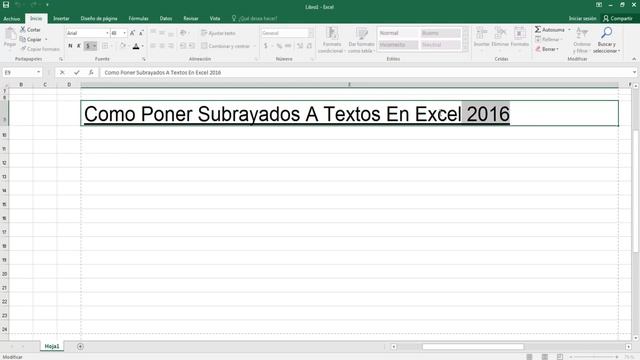Click the horizontal scrollbar thumb

pyautogui.click(x=473, y=347)
